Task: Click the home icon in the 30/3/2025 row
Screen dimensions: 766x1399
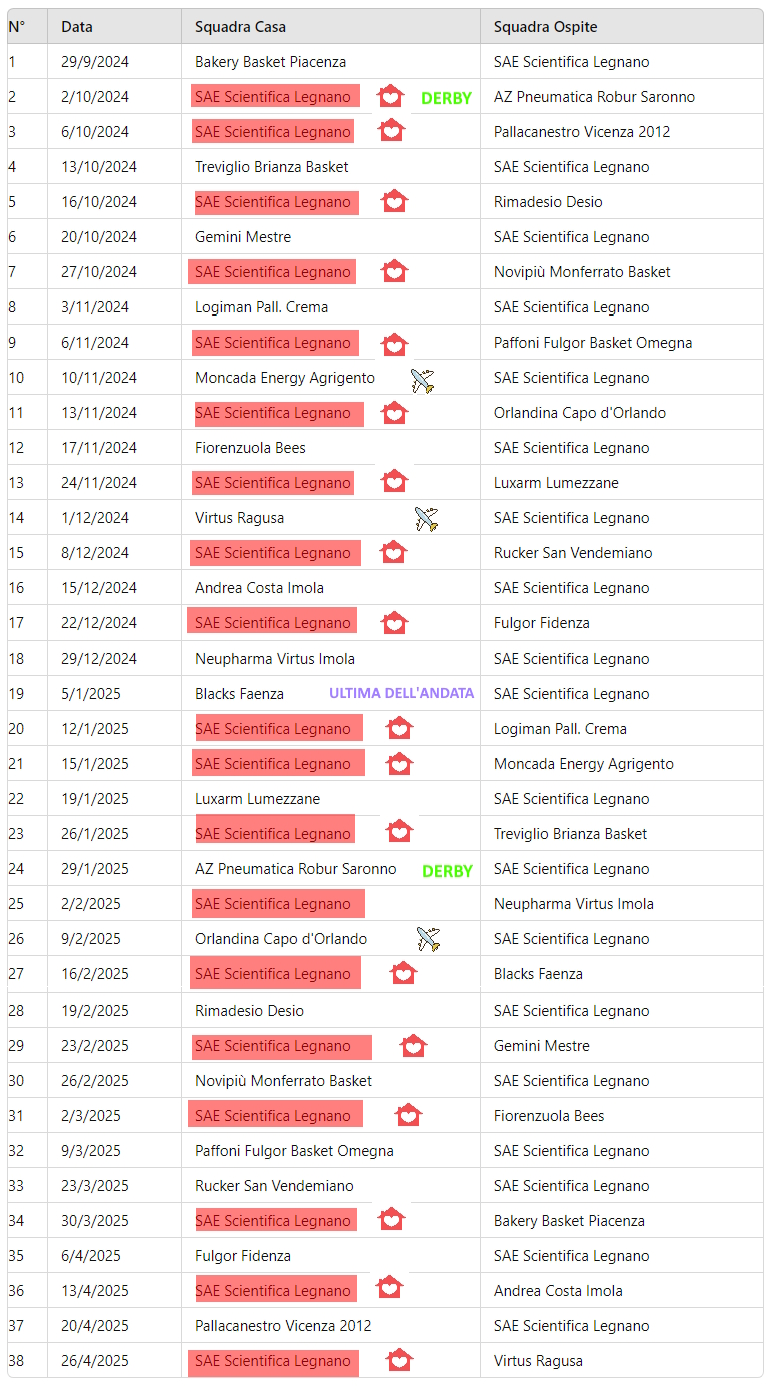Action: pos(391,1219)
